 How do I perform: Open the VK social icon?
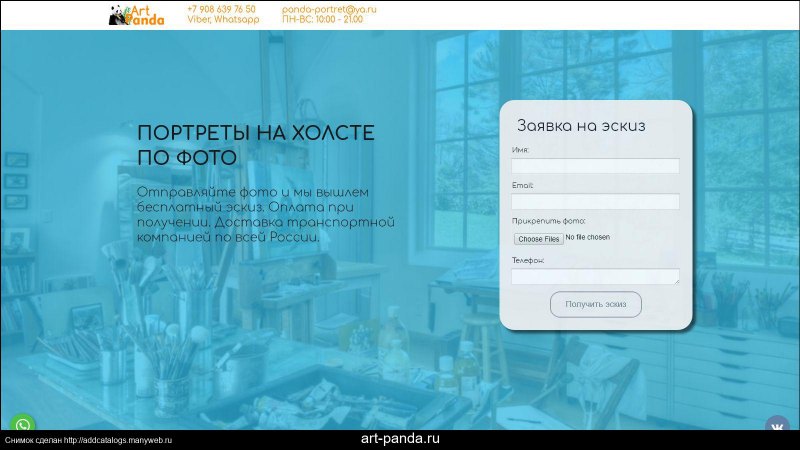tap(779, 426)
